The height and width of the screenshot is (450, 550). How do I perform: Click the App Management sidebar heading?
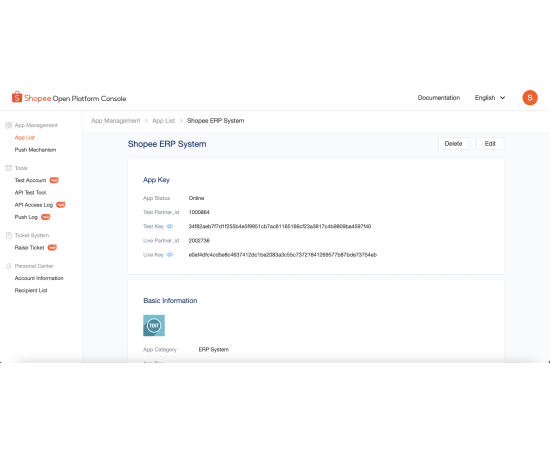pyautogui.click(x=36, y=125)
